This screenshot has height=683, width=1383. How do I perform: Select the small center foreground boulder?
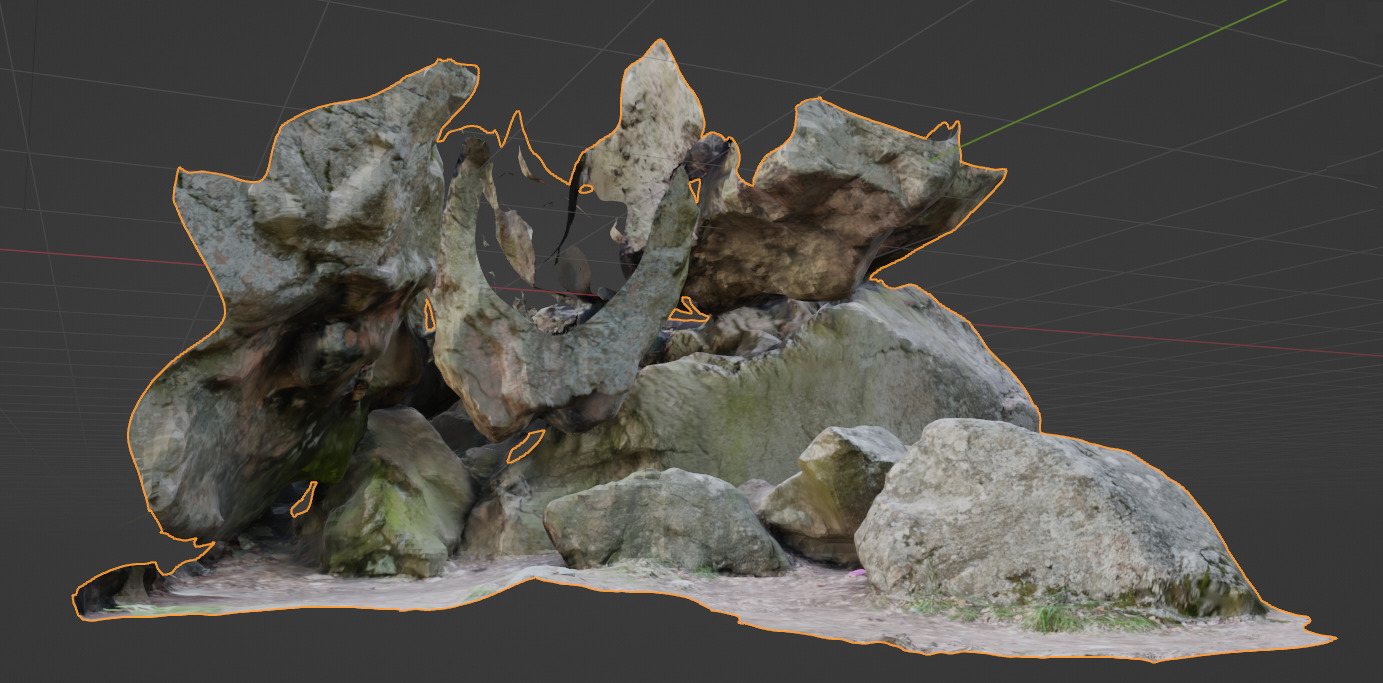point(660,520)
